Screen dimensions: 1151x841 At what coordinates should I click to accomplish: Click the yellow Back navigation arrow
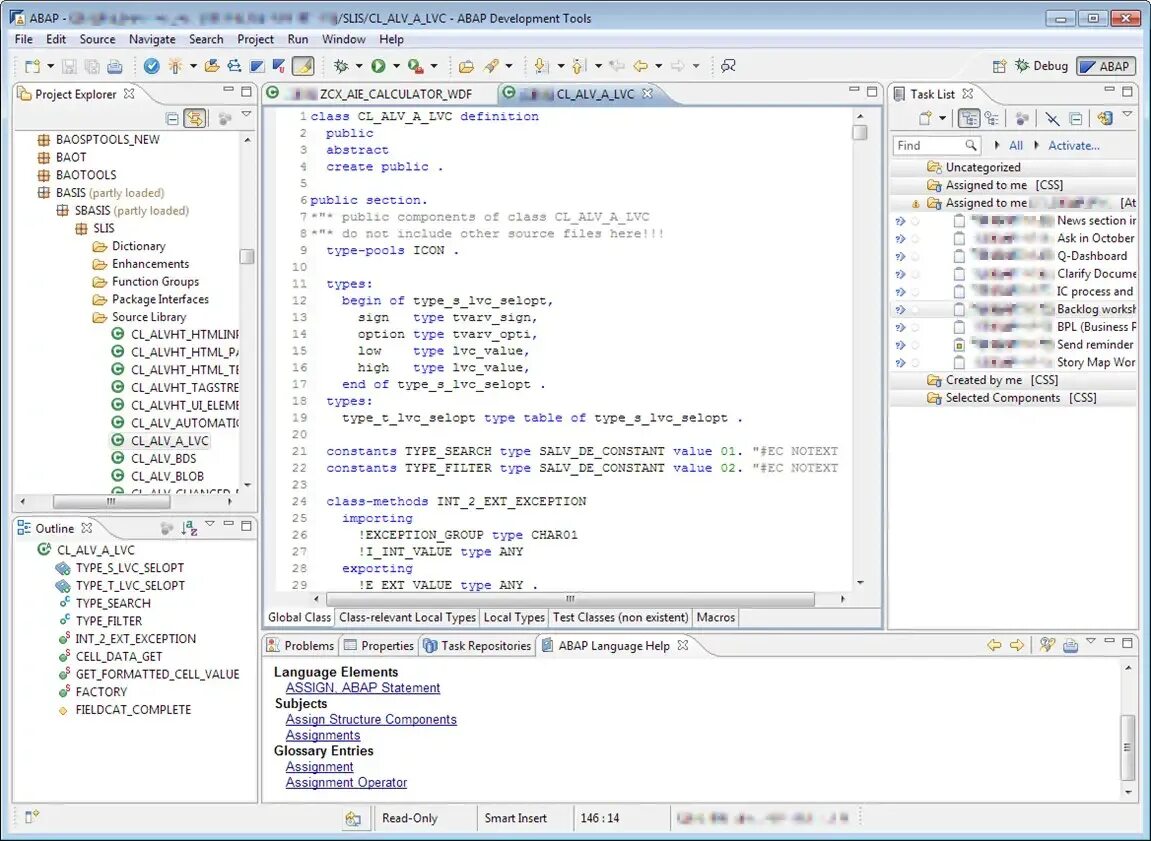(641, 67)
